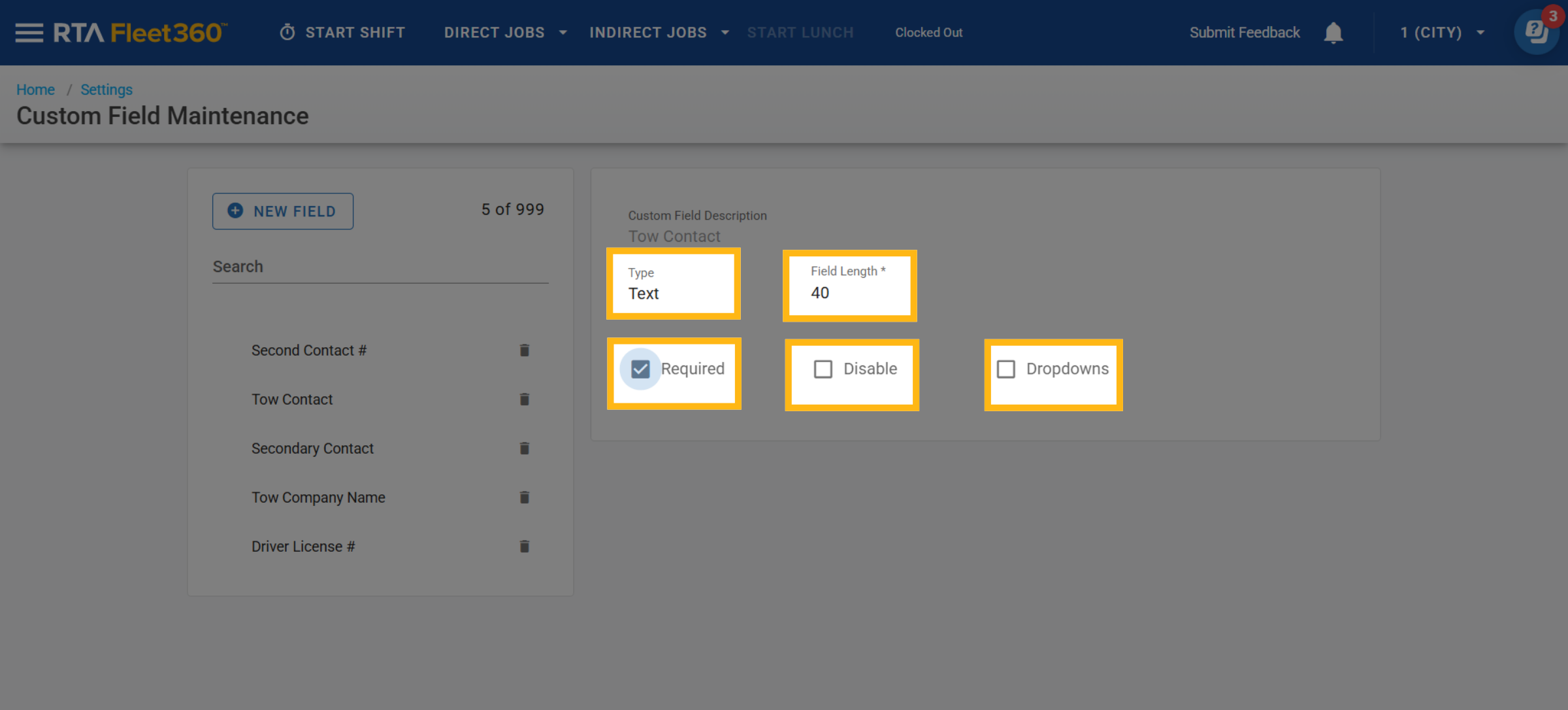Click Start Shift in the top bar
Screen dimensions: 1568x710
point(342,33)
